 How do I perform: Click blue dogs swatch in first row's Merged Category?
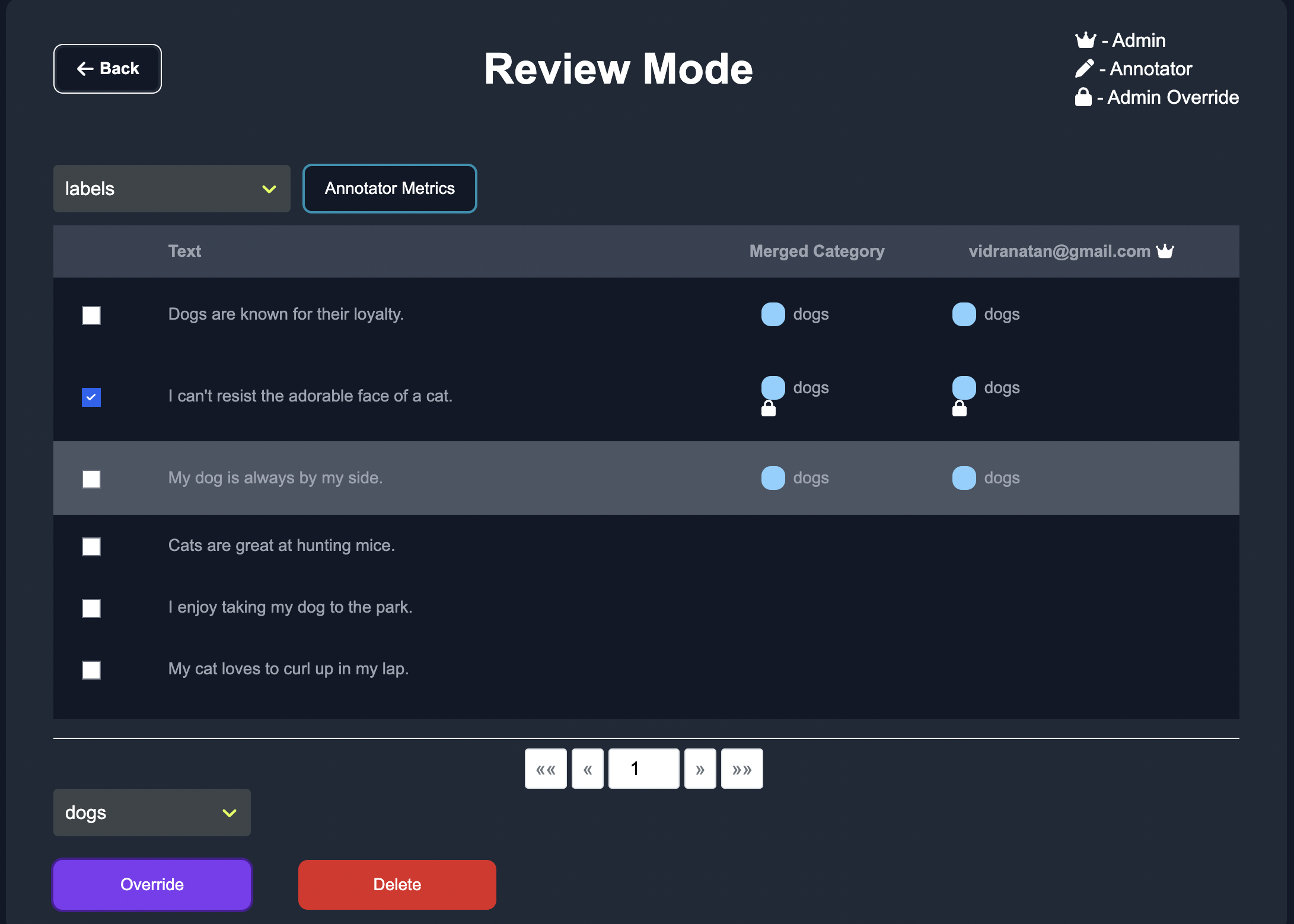point(773,314)
